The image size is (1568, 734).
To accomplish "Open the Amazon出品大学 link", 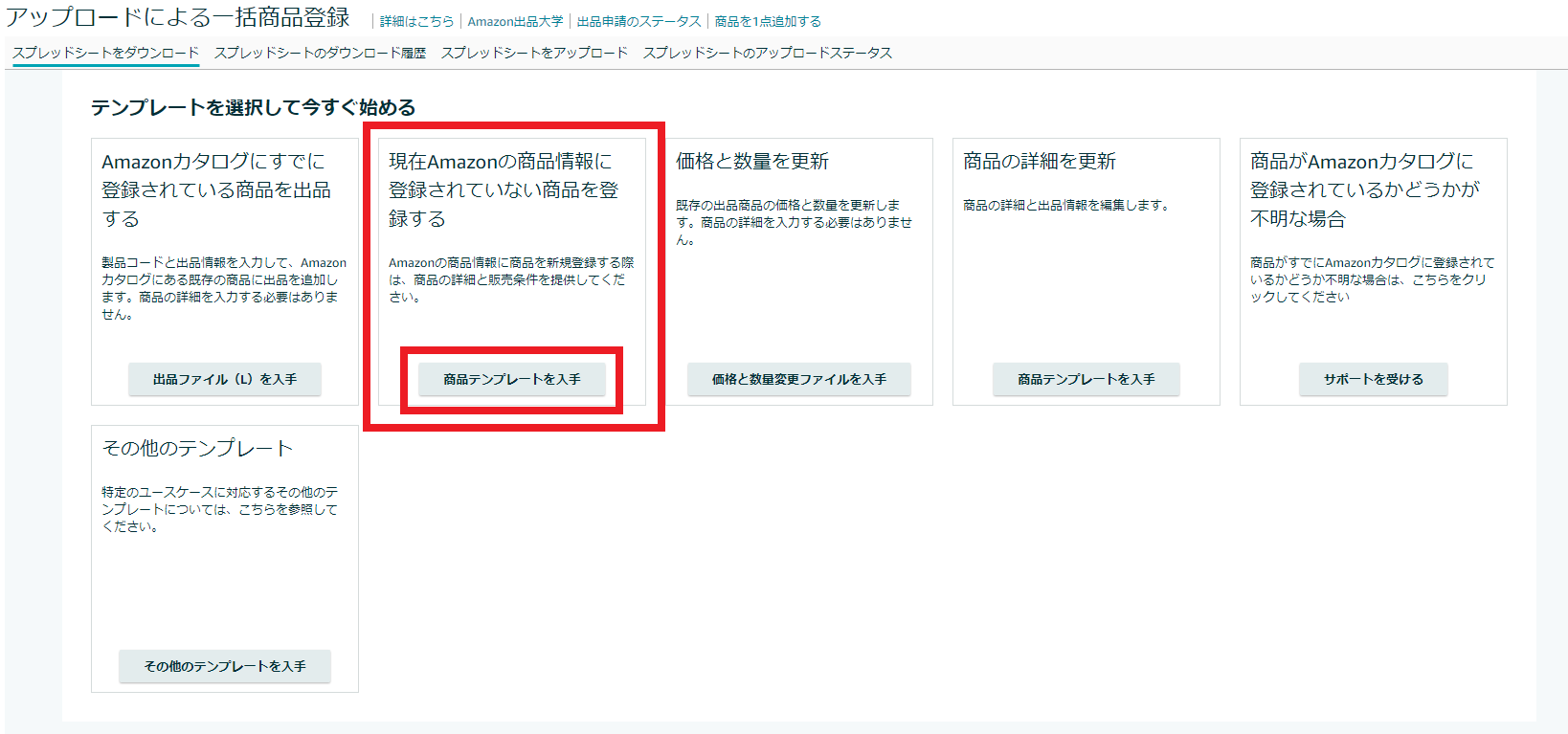I will pyautogui.click(x=515, y=21).
